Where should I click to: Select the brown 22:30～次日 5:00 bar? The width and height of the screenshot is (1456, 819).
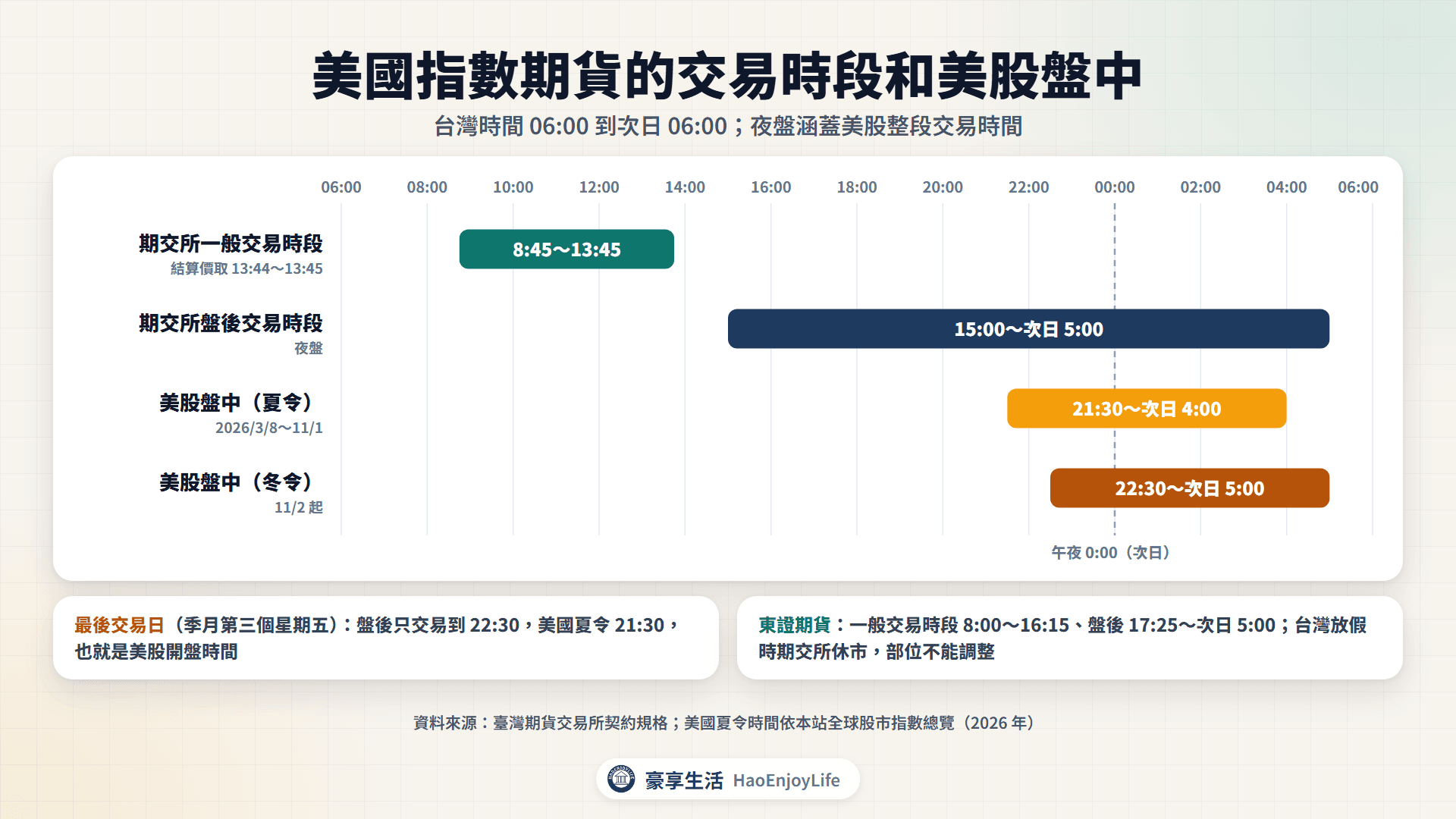click(1190, 488)
